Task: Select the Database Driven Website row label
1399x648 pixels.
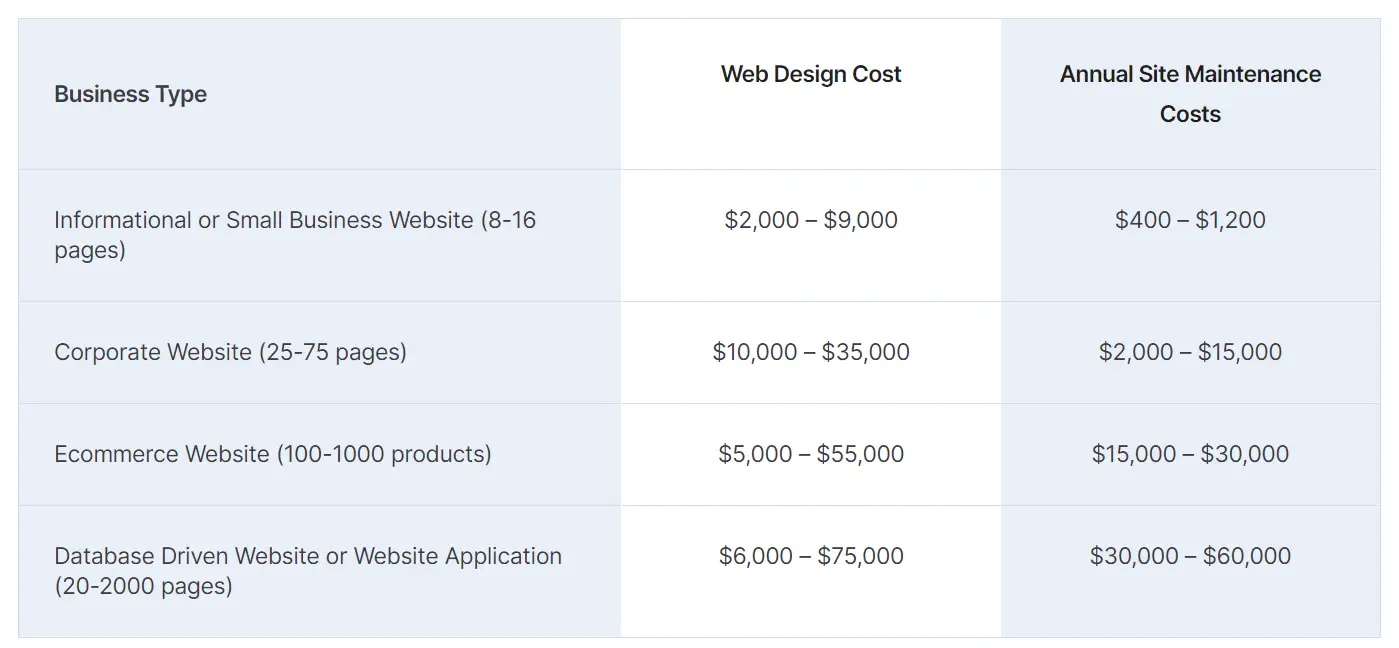Action: coord(308,570)
